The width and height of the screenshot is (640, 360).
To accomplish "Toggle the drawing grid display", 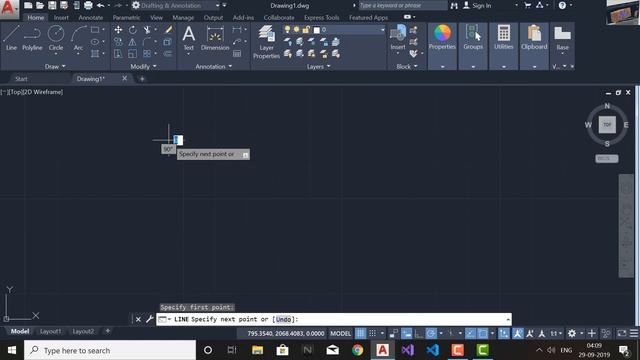I will point(360,333).
